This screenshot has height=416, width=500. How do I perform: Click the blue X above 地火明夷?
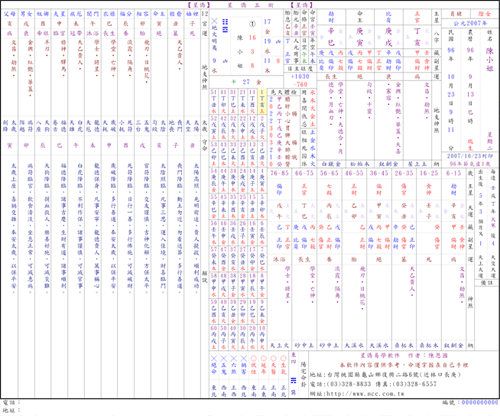[x=214, y=21]
